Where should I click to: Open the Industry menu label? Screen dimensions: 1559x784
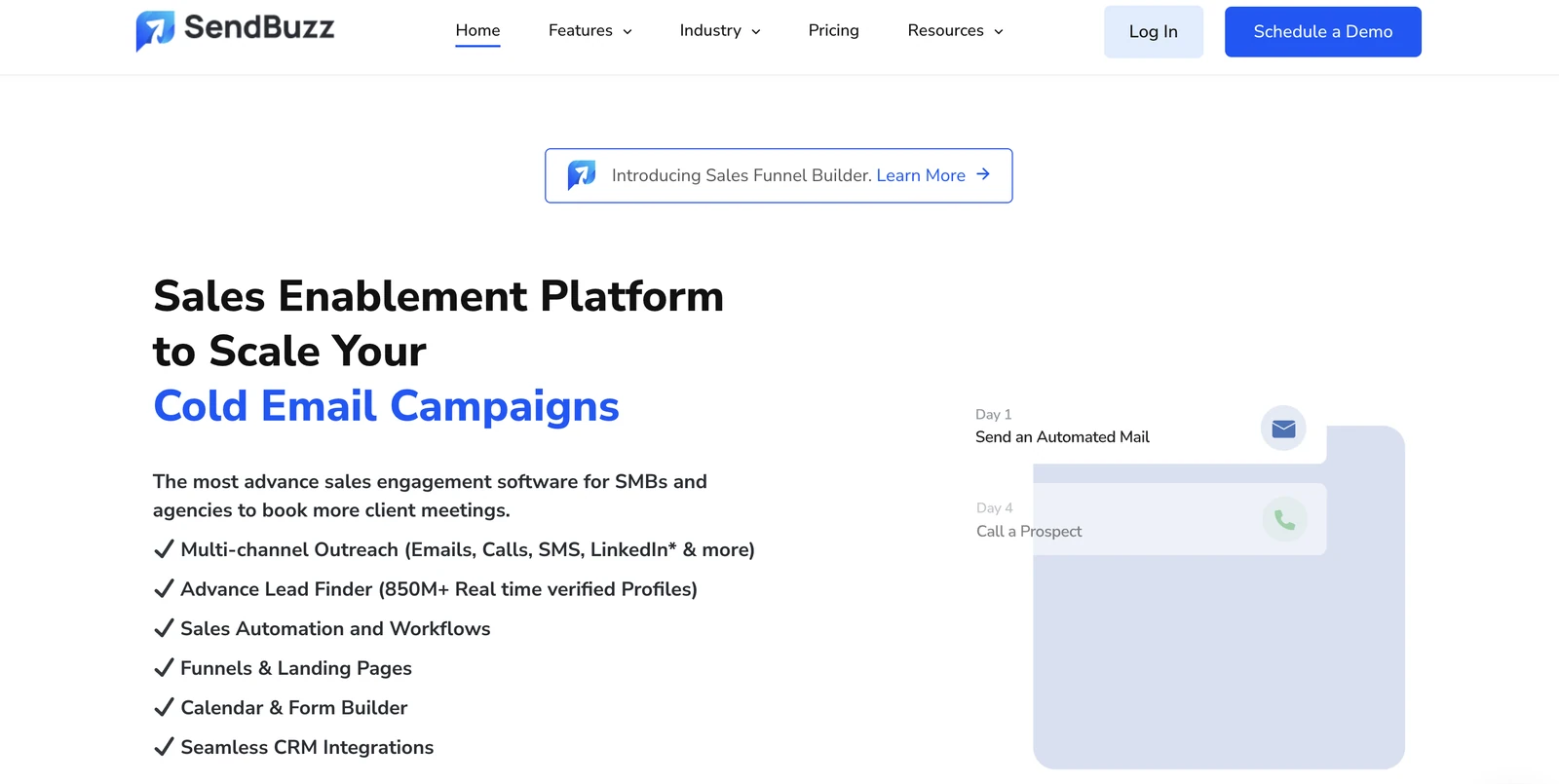[710, 30]
